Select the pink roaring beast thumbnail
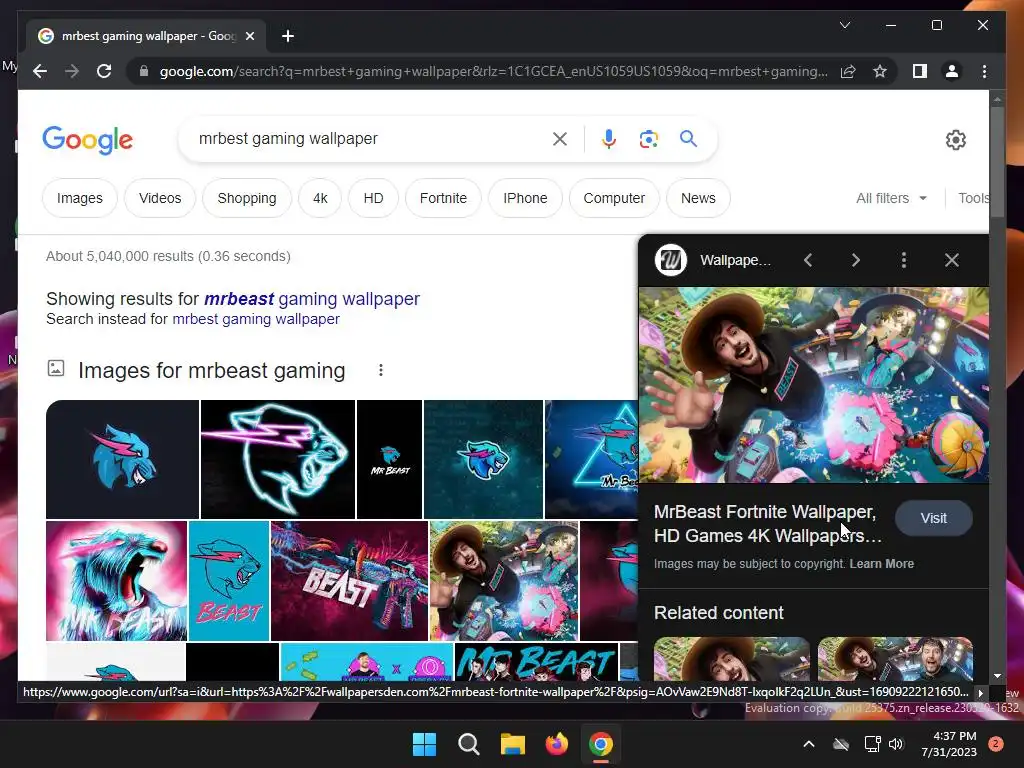Viewport: 1024px width, 768px height. pyautogui.click(x=116, y=581)
